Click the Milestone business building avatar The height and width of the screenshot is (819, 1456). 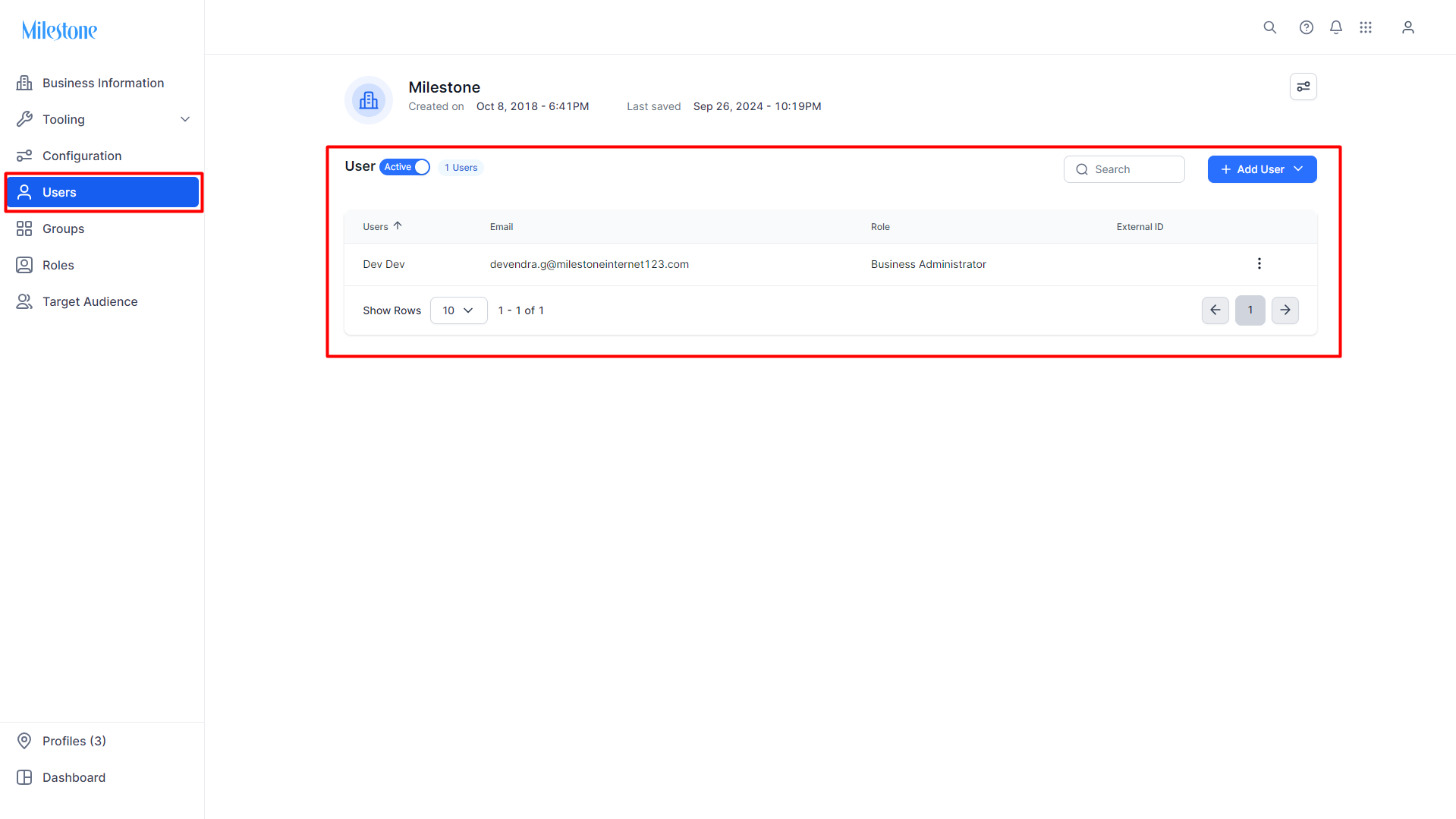click(369, 99)
